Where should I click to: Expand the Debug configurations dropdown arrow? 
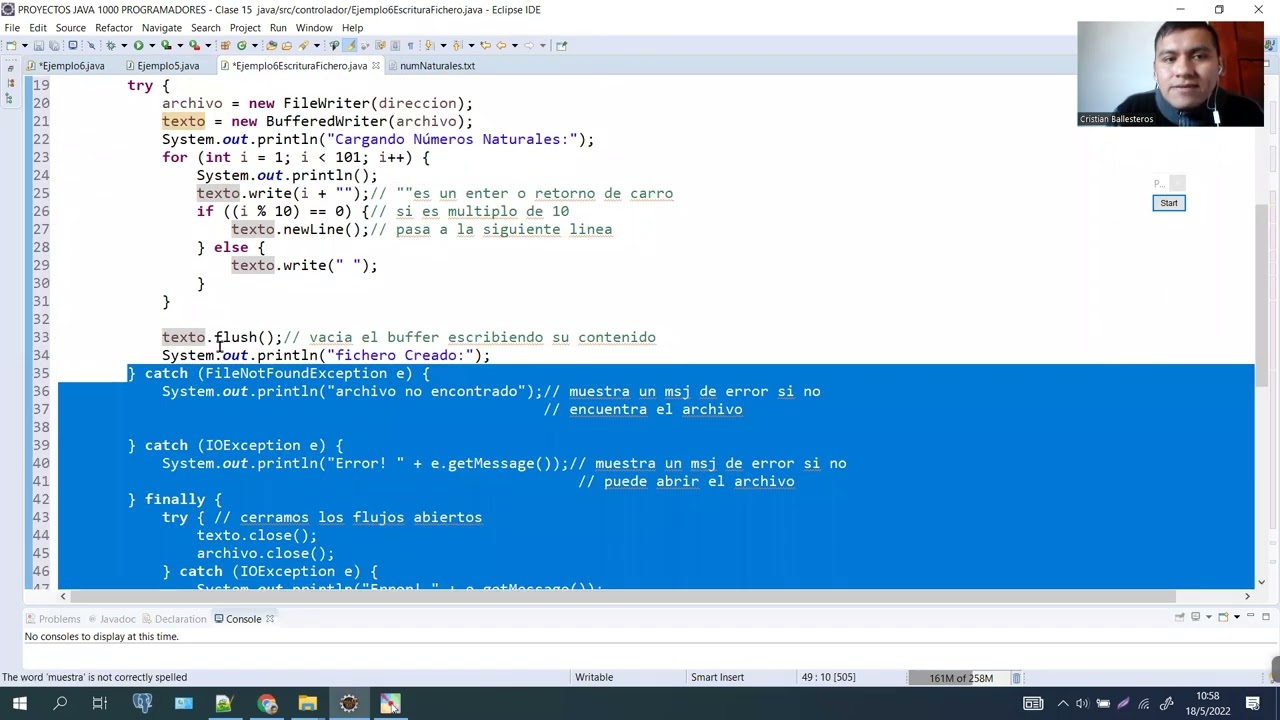tap(124, 45)
